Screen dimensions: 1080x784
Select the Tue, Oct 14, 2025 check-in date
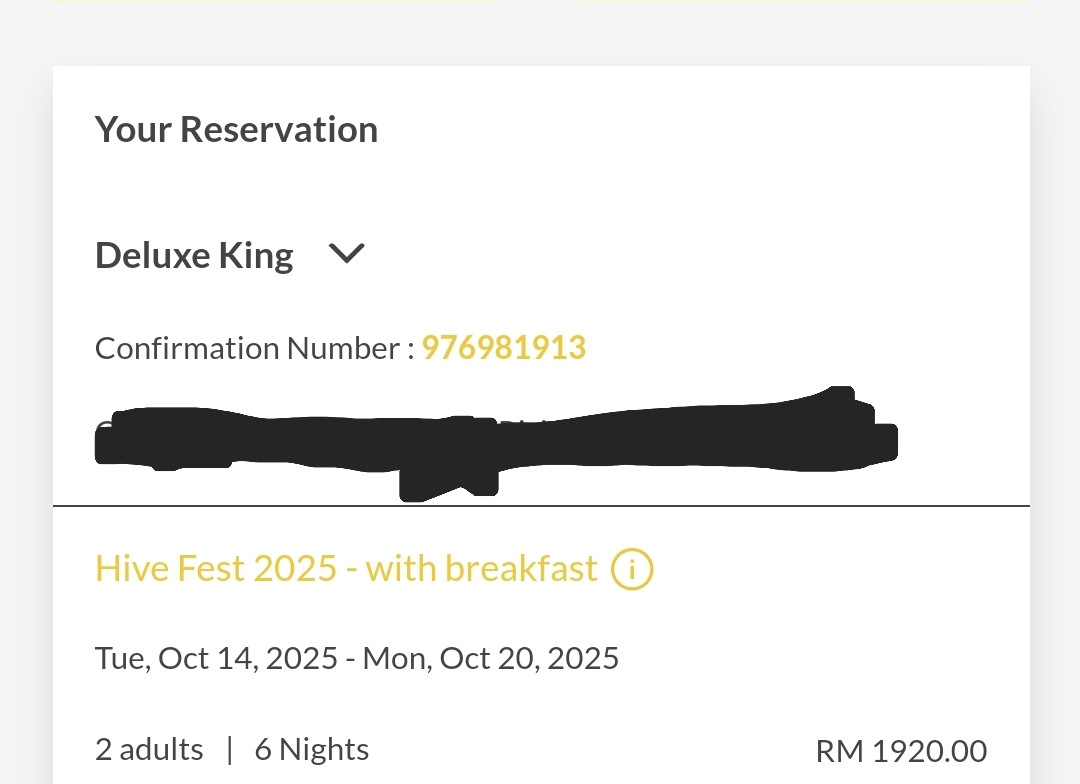[216, 658]
